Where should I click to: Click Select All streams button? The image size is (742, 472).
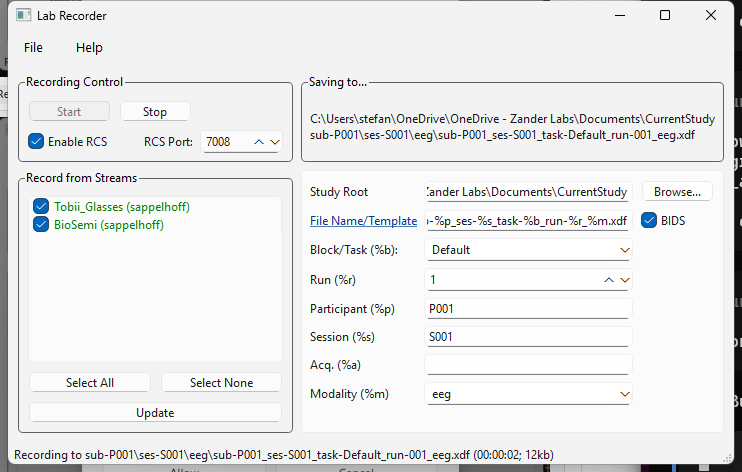click(90, 383)
